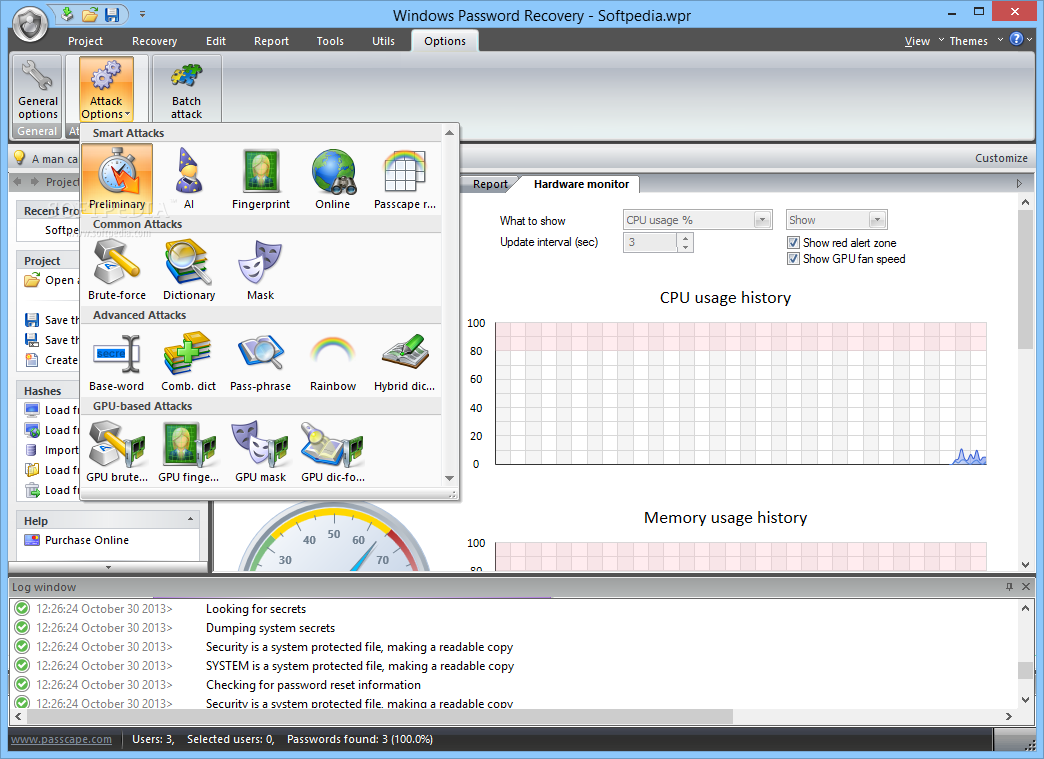Click the open folder quick-access icon
The image size is (1044, 759).
[x=89, y=14]
